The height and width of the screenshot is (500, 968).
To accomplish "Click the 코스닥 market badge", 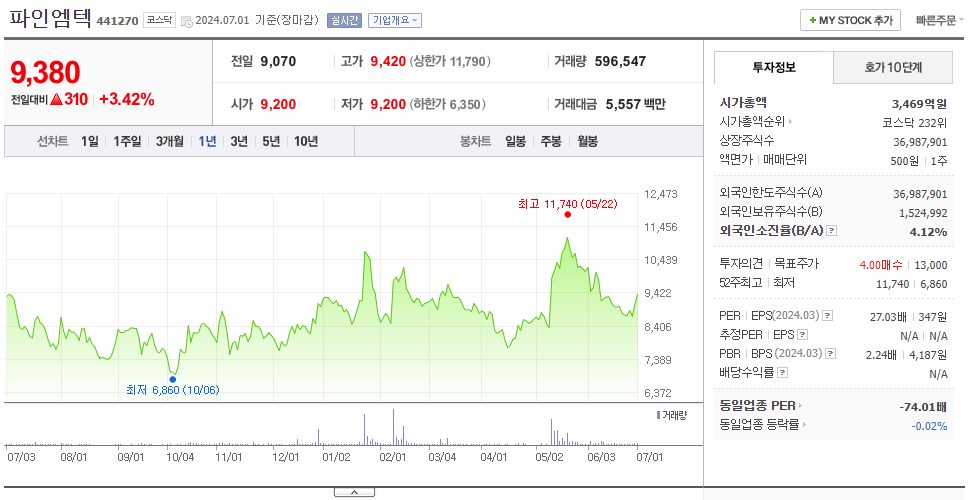I will (160, 20).
